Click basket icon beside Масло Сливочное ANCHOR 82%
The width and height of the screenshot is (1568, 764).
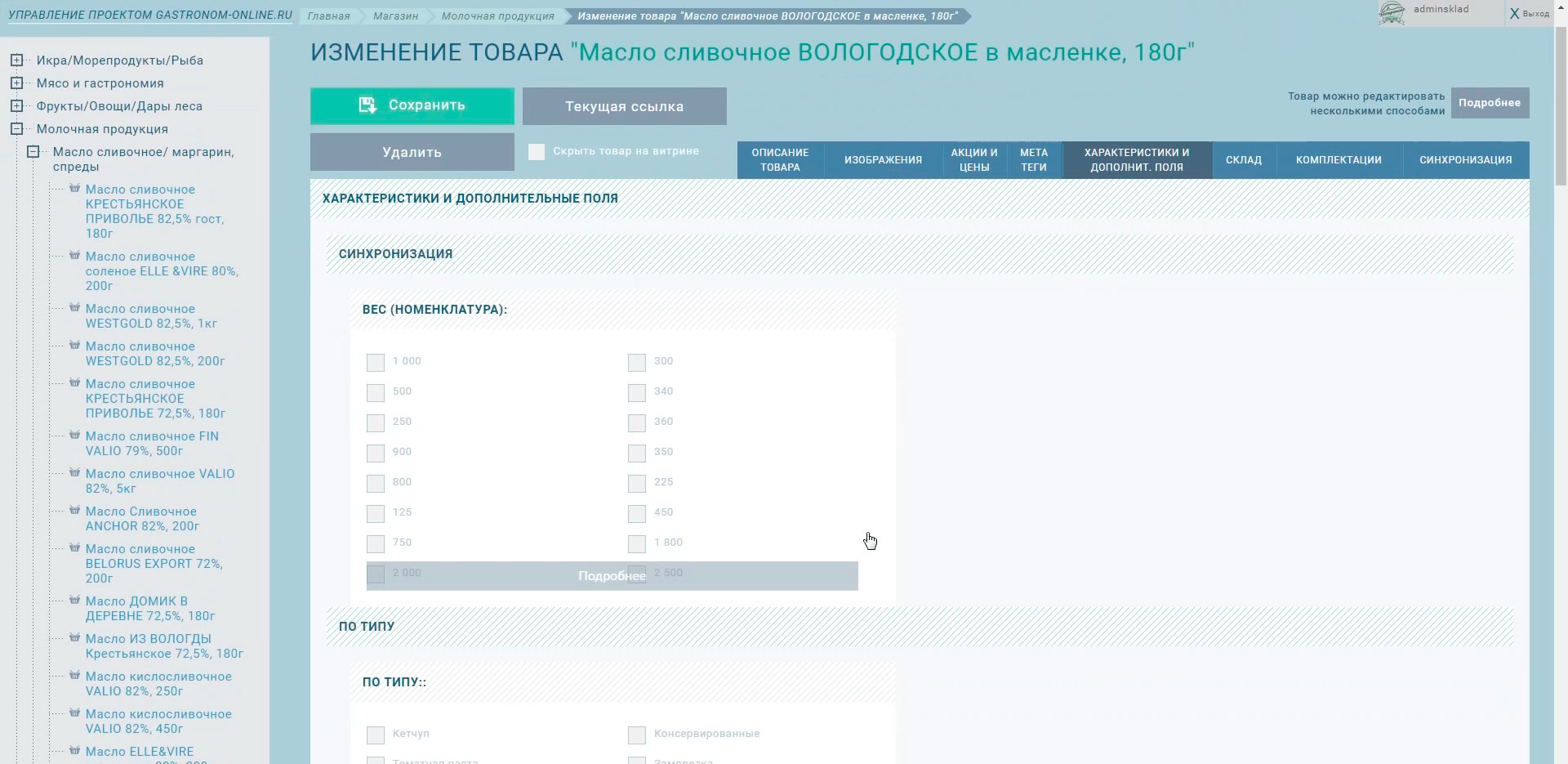[x=74, y=510]
